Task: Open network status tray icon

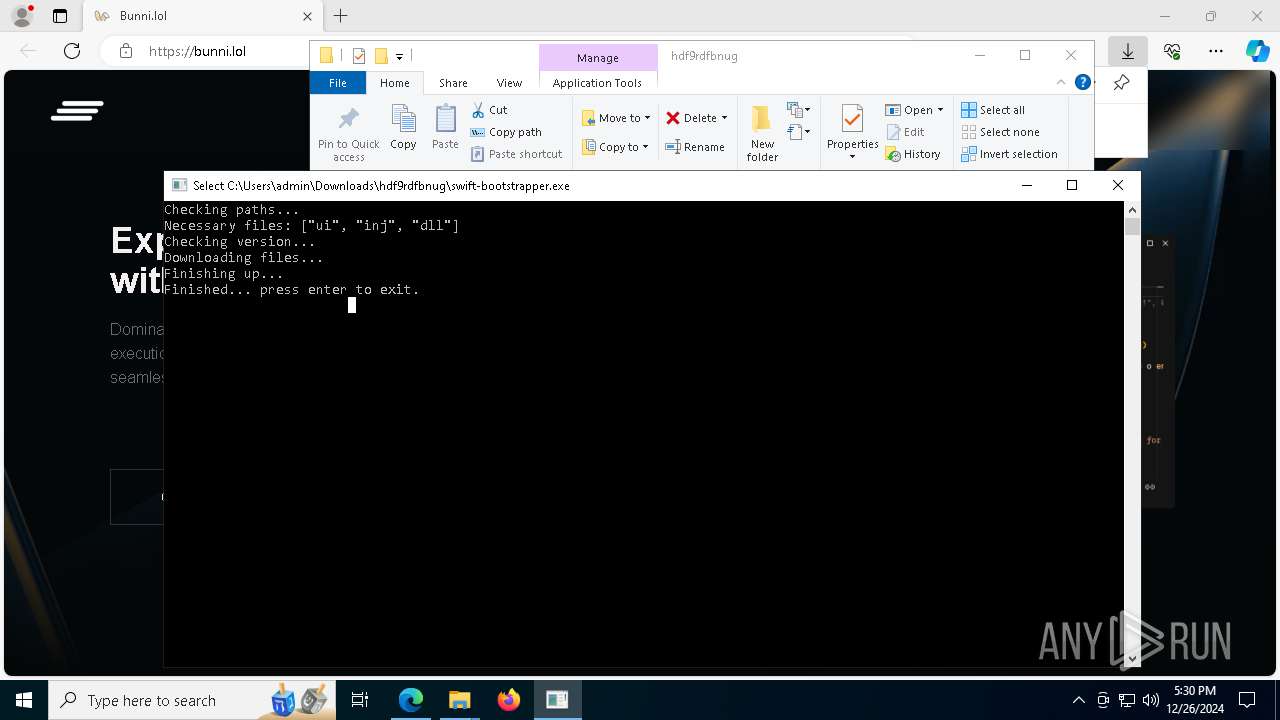Action: tap(1127, 700)
